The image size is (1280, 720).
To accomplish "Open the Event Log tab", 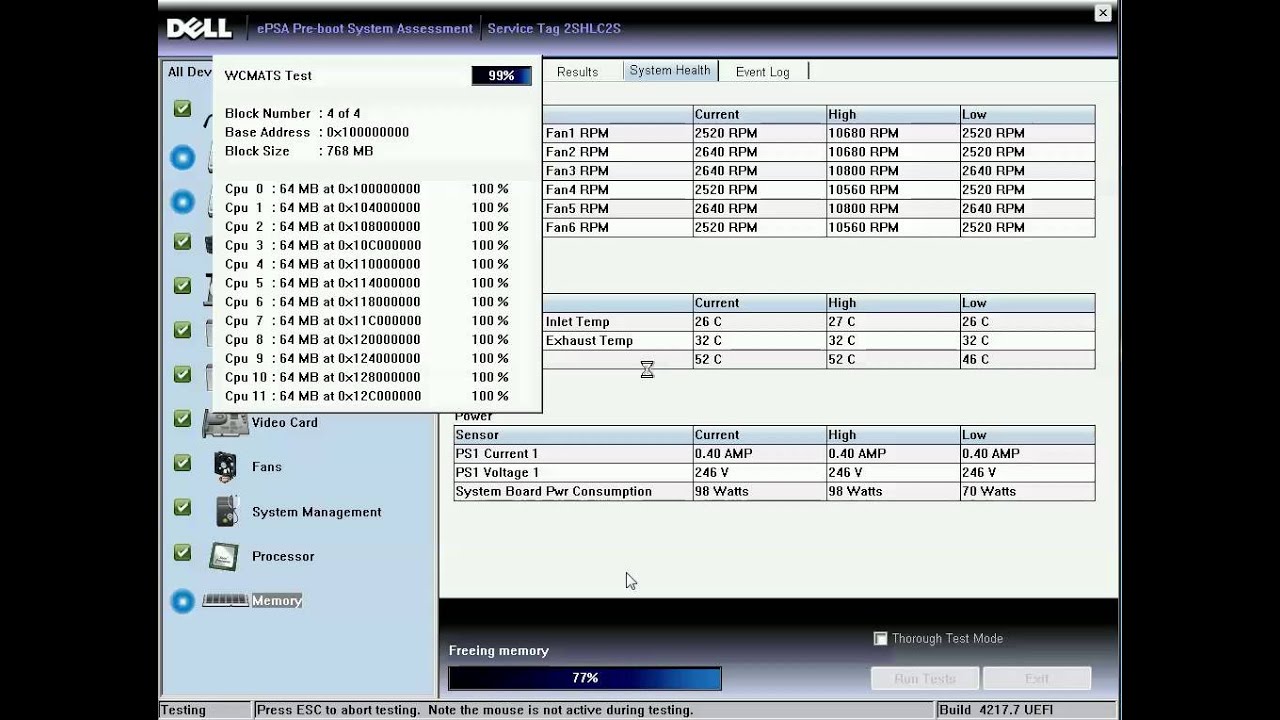I will tap(762, 72).
